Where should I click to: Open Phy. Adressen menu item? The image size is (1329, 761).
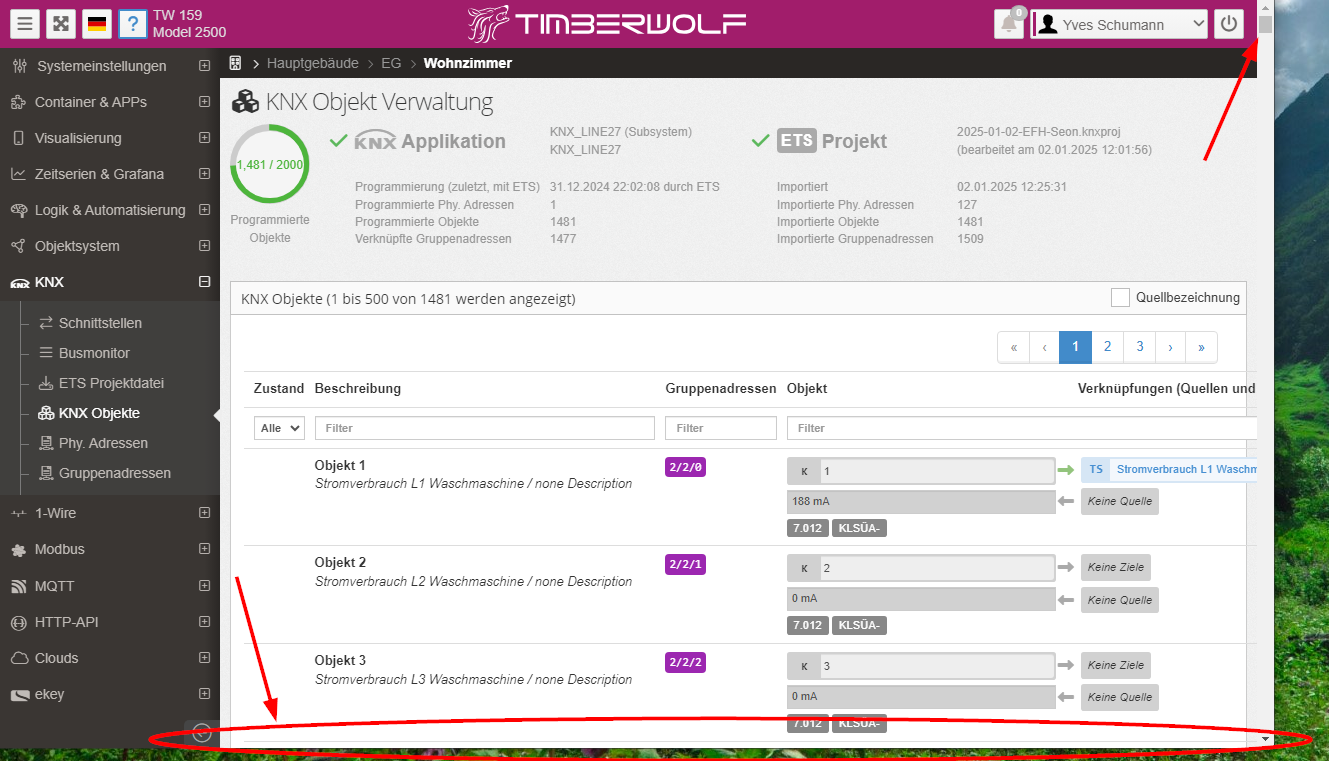(103, 443)
